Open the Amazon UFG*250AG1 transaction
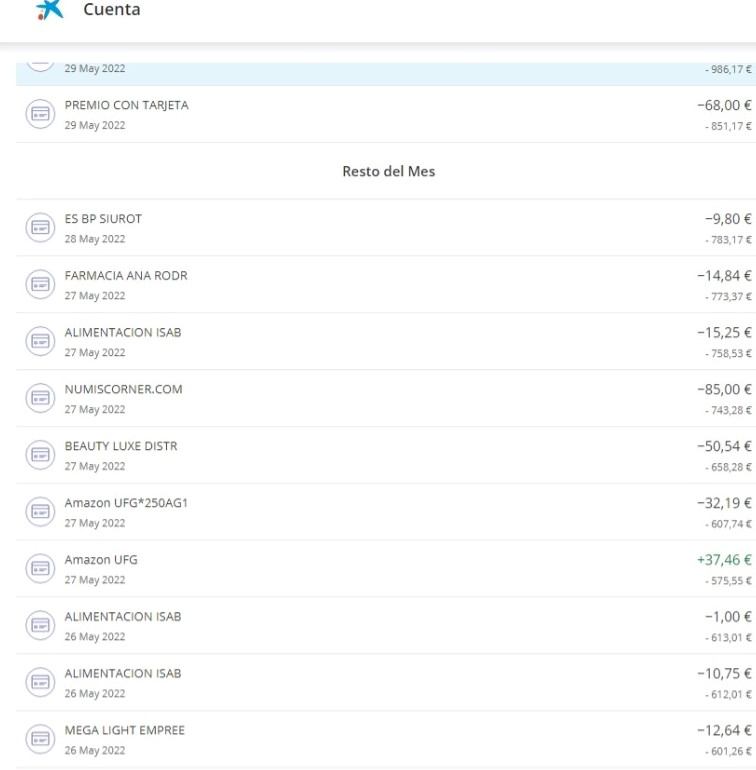The height and width of the screenshot is (770, 756). [126, 504]
